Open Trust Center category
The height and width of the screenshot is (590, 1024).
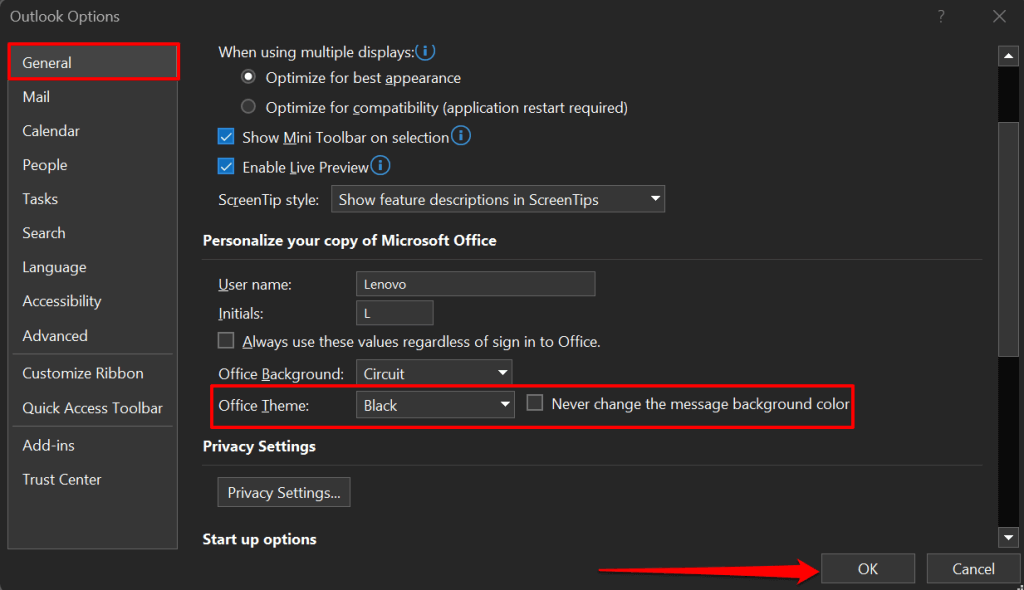(x=62, y=479)
